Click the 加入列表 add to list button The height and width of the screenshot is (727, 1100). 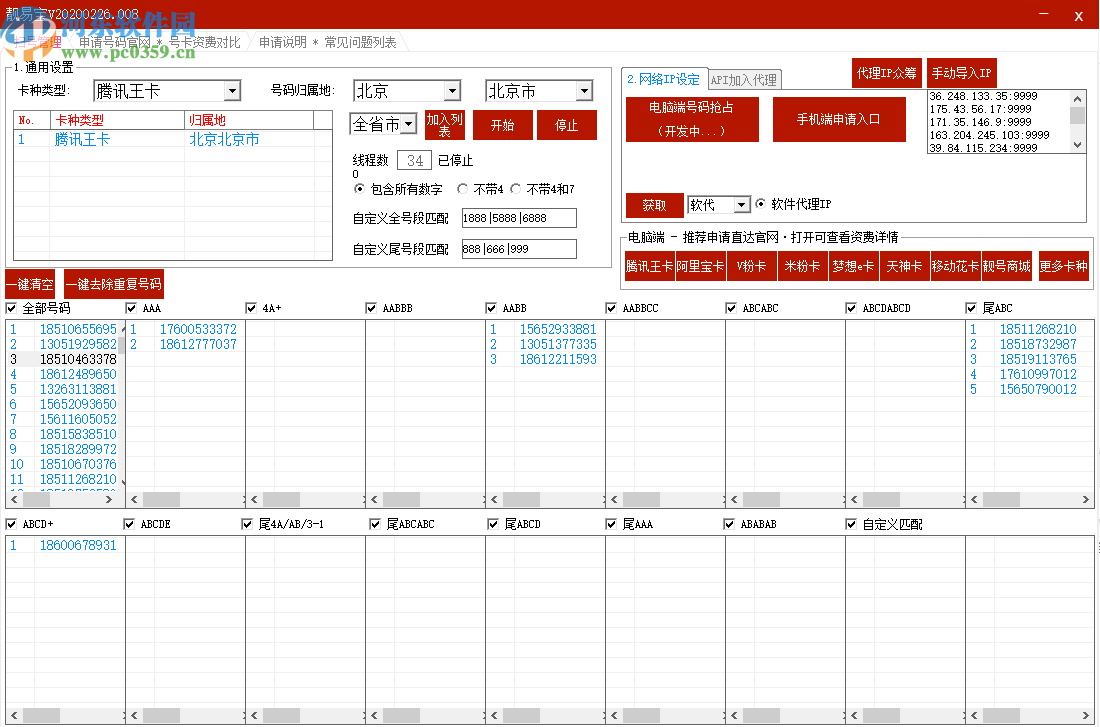point(445,125)
